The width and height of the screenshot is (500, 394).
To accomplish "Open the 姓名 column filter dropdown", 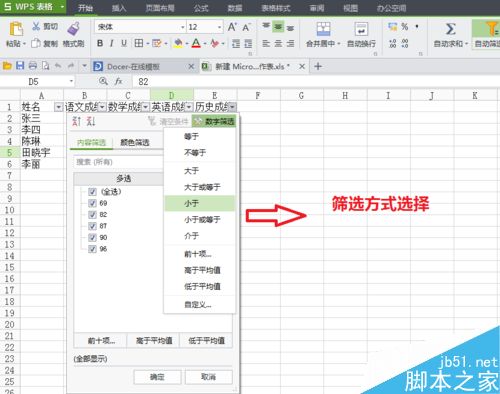I will (59, 107).
